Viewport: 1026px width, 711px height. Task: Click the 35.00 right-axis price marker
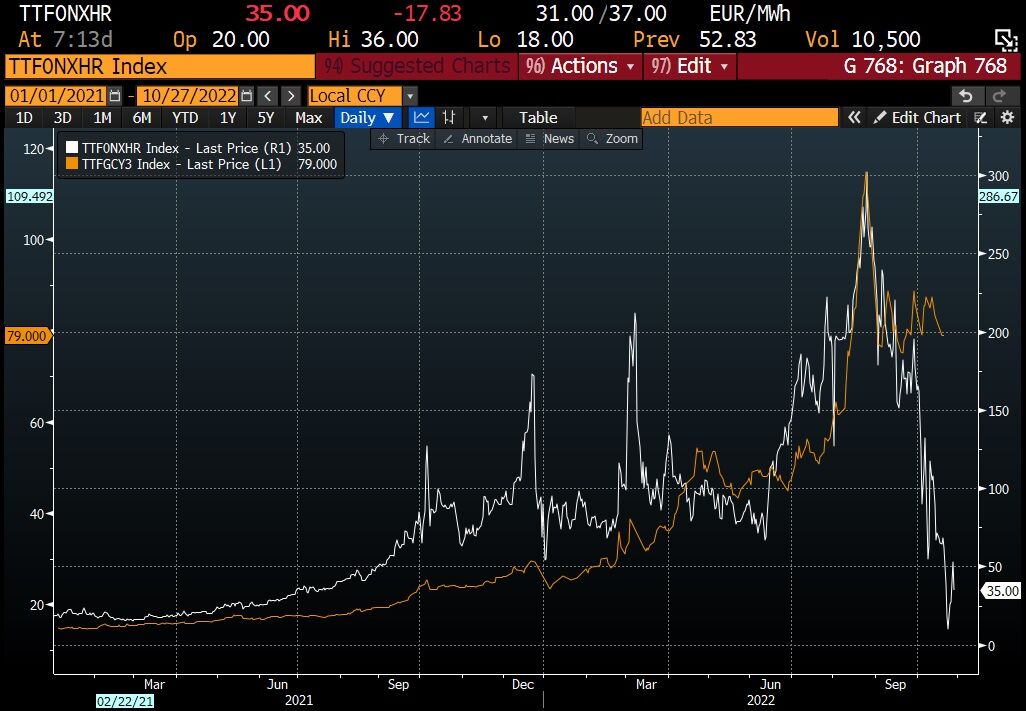coord(1002,591)
